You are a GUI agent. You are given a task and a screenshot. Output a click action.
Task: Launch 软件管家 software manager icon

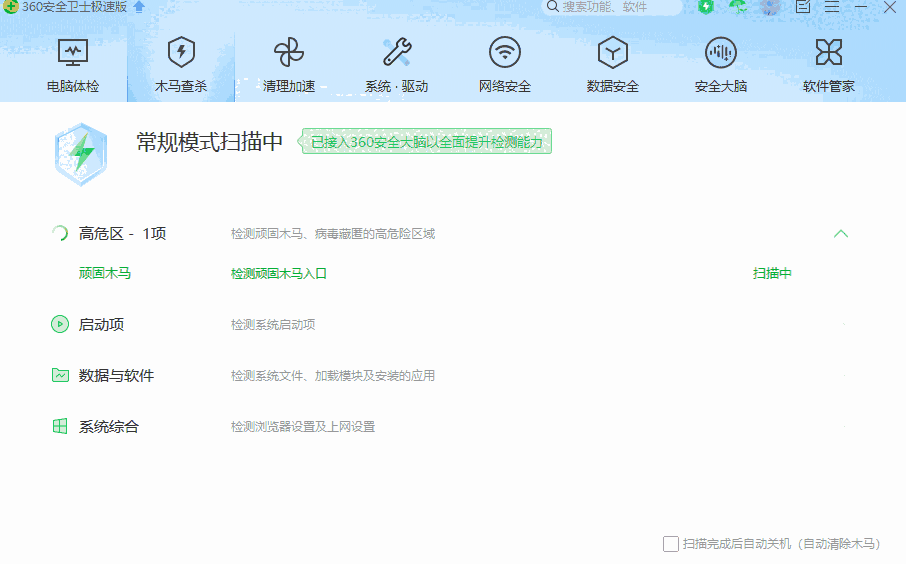(x=829, y=52)
